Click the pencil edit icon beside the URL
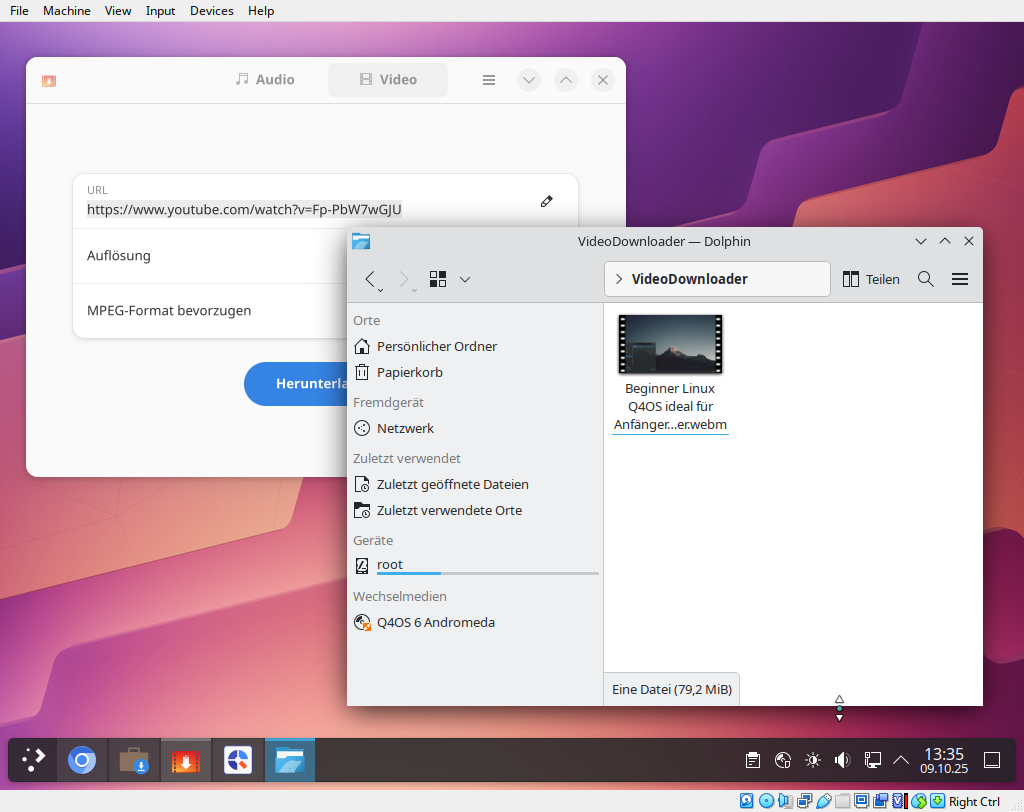The image size is (1024, 812). pyautogui.click(x=546, y=201)
